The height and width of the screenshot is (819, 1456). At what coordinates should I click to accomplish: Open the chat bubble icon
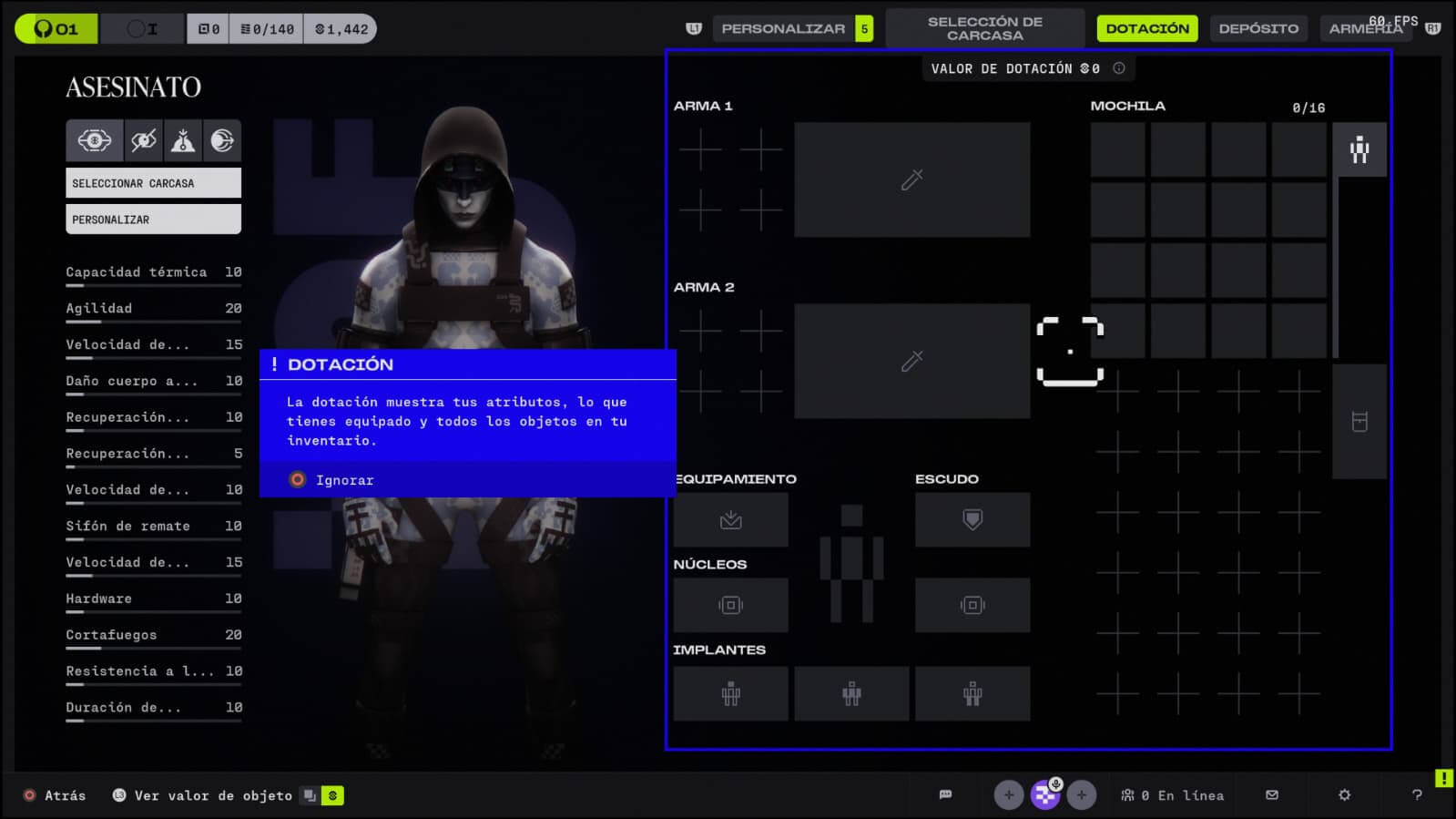(x=945, y=795)
